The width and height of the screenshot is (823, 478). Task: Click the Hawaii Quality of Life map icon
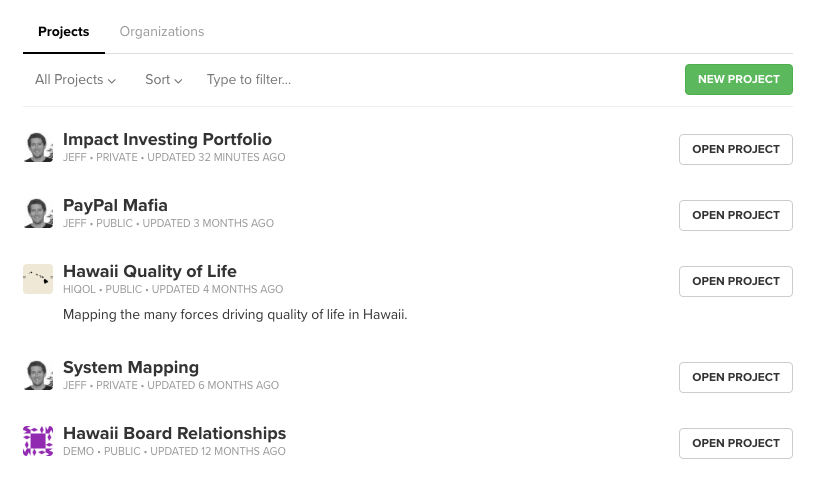point(38,280)
